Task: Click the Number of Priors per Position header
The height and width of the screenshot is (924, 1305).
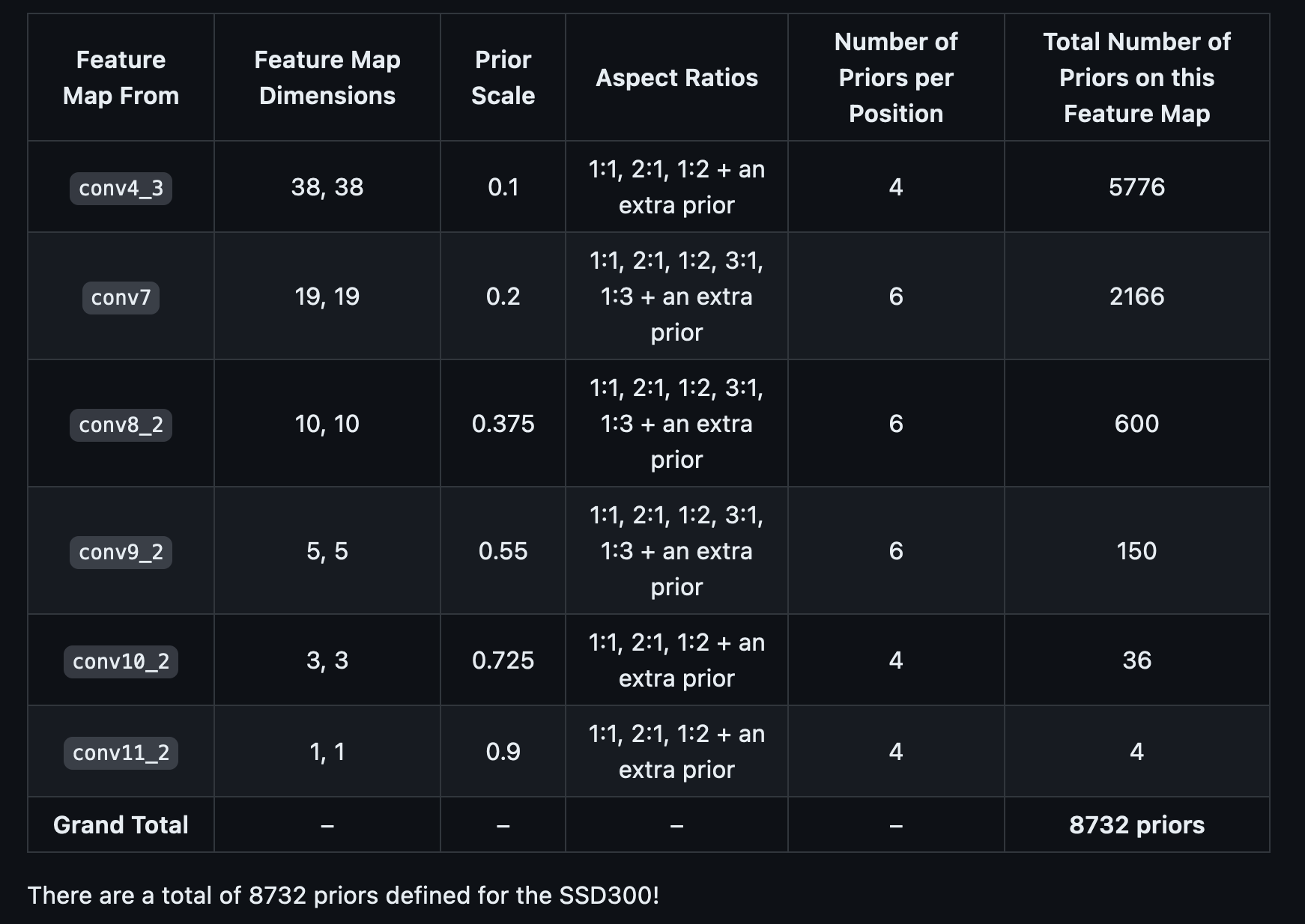Action: click(895, 78)
